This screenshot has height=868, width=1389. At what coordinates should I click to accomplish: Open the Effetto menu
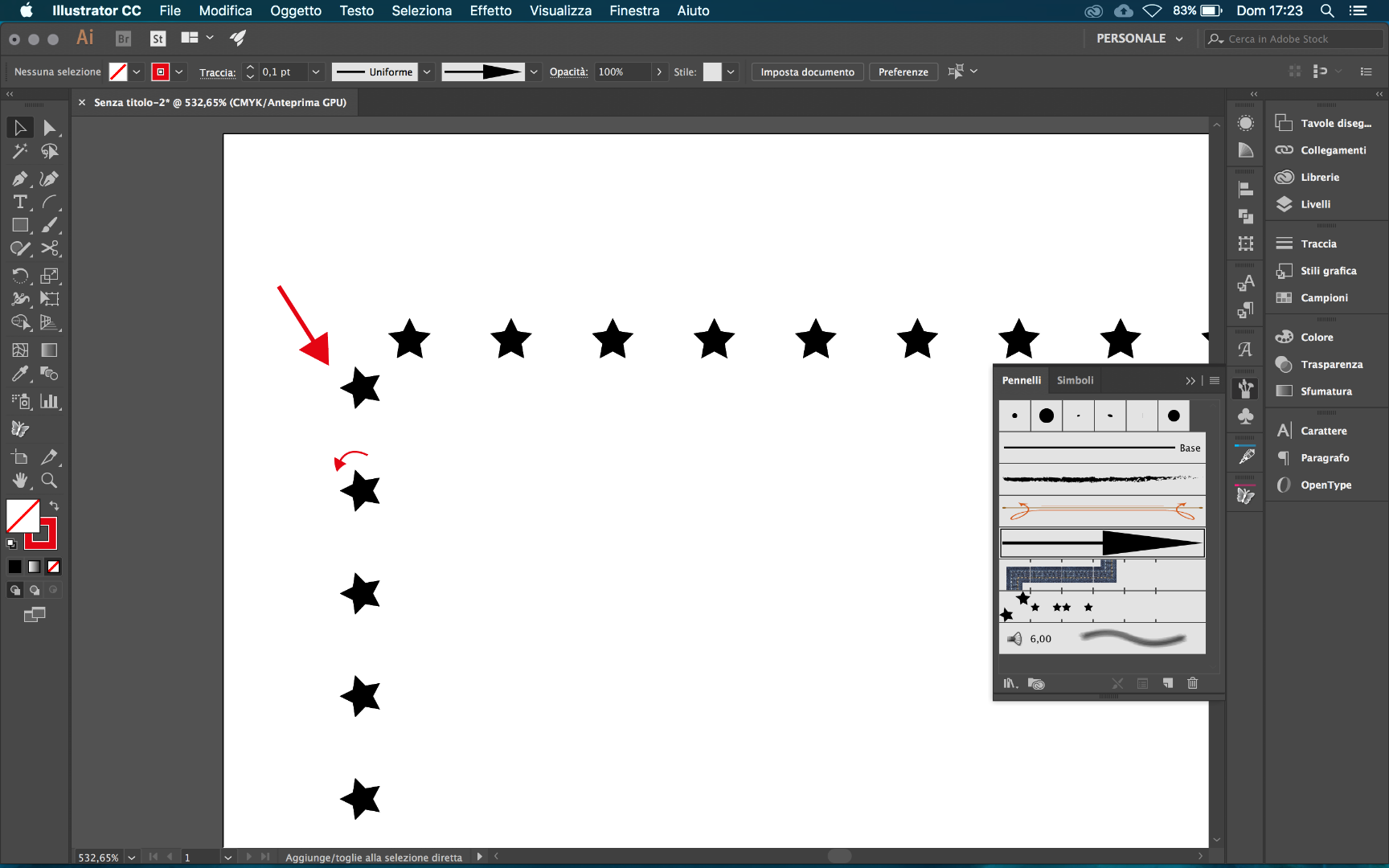coord(490,10)
